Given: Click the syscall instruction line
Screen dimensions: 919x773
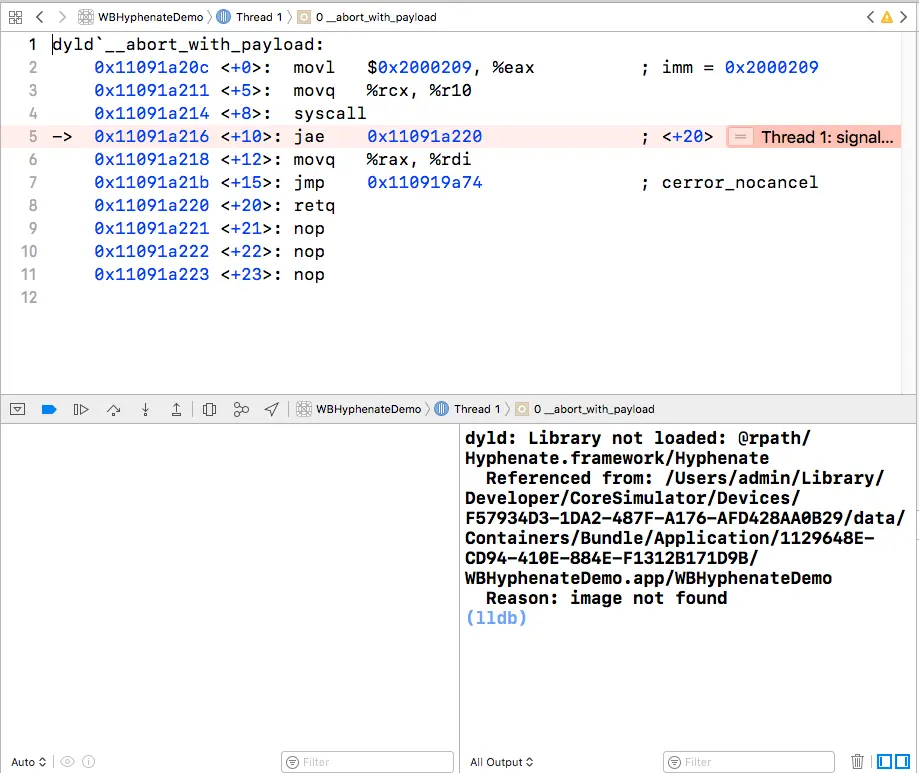Looking at the screenshot, I should (x=330, y=114).
